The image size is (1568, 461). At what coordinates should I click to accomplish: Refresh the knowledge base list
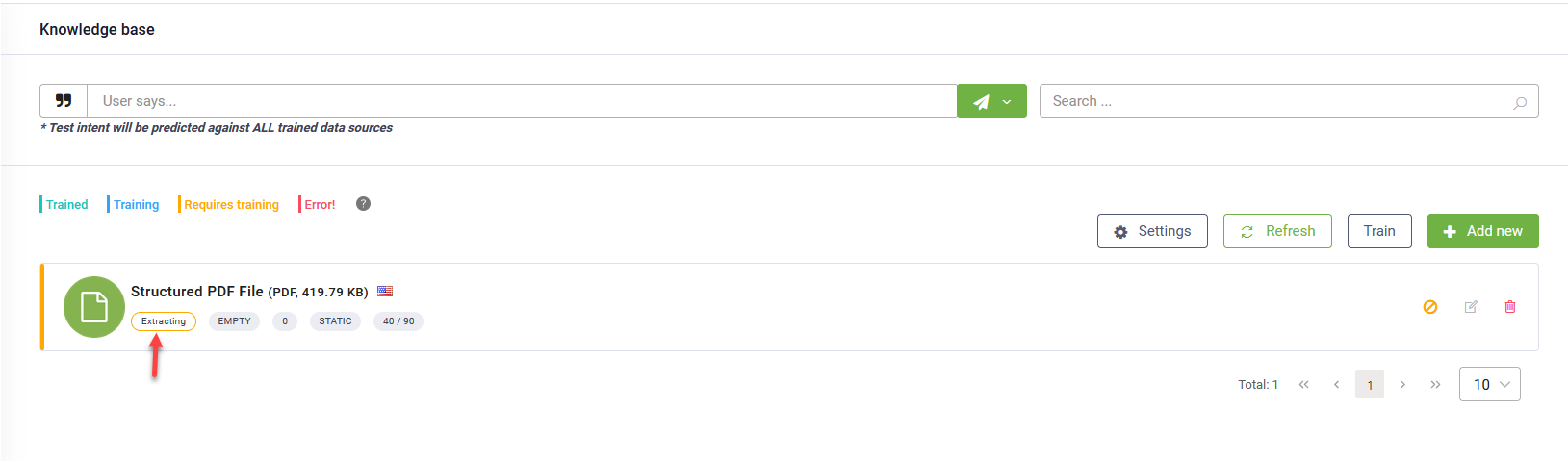click(1277, 231)
